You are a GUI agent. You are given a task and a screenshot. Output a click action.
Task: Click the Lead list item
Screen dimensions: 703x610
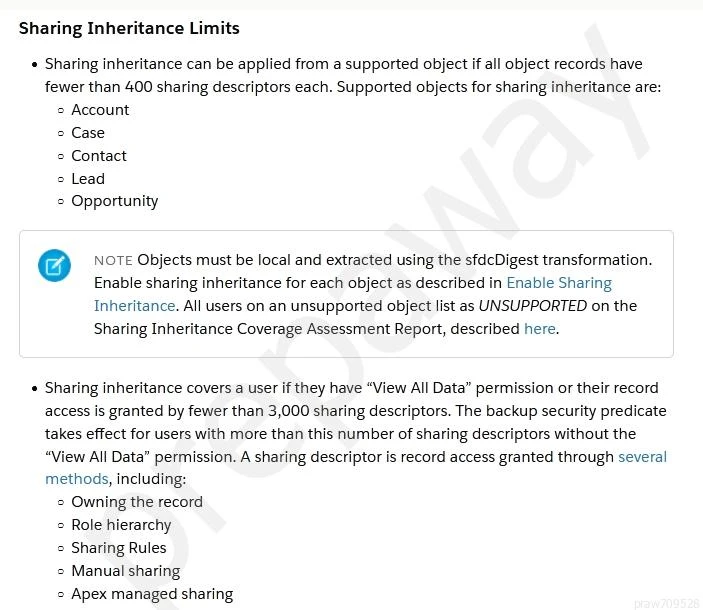click(88, 179)
